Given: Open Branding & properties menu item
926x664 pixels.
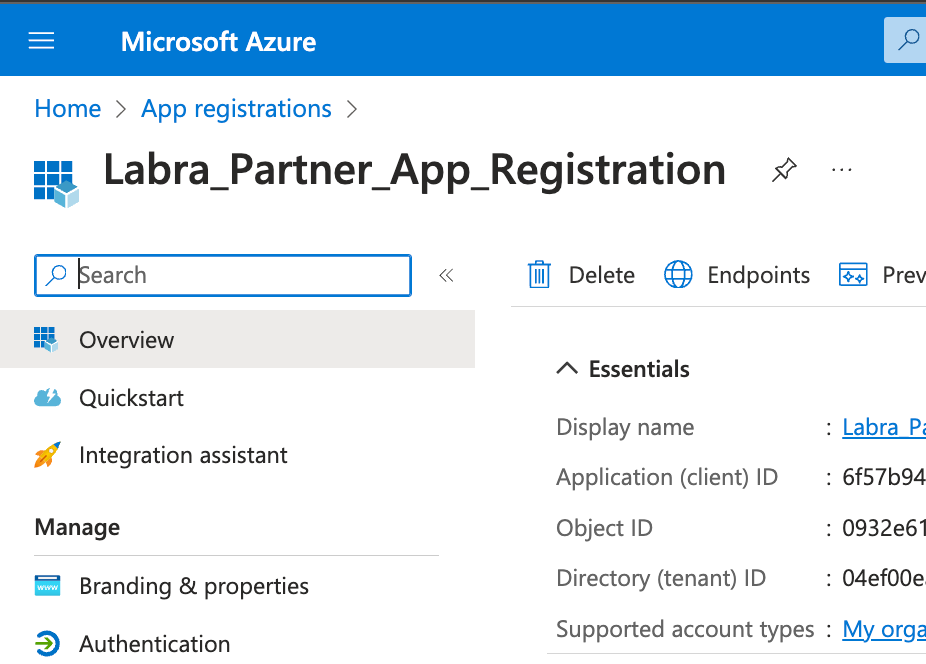Looking at the screenshot, I should (x=194, y=586).
